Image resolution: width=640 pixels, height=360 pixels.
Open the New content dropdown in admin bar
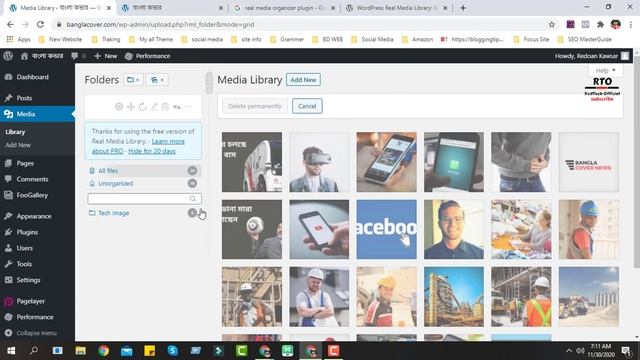click(x=105, y=56)
